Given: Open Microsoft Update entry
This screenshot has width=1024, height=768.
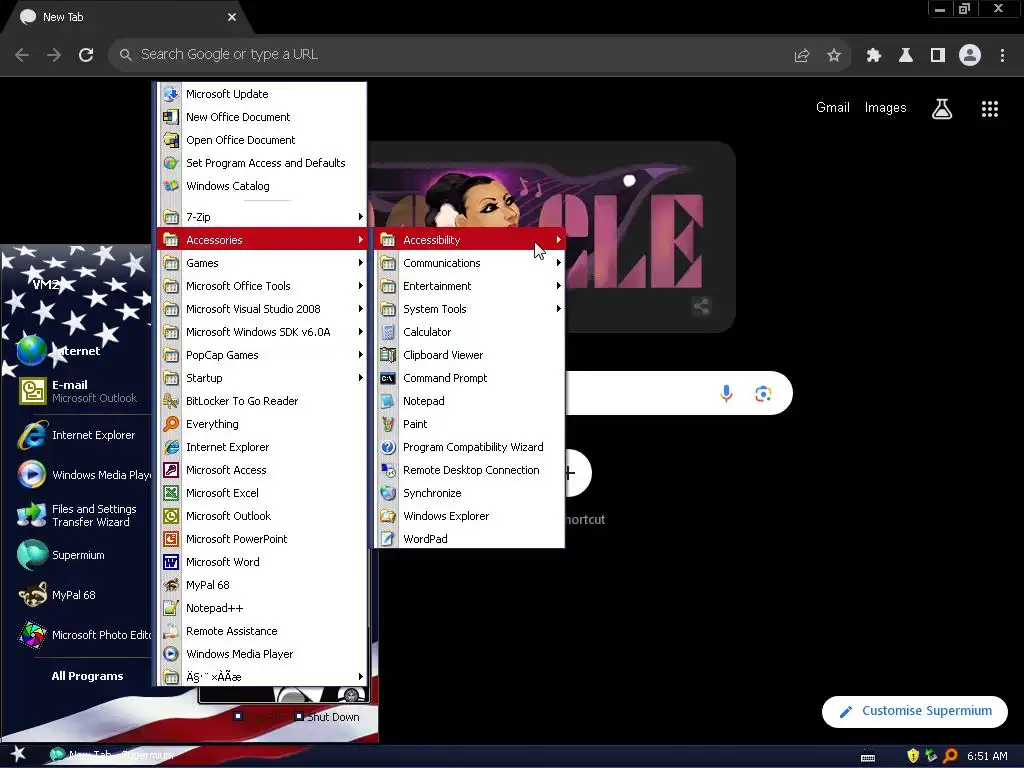Looking at the screenshot, I should pyautogui.click(x=263, y=94).
